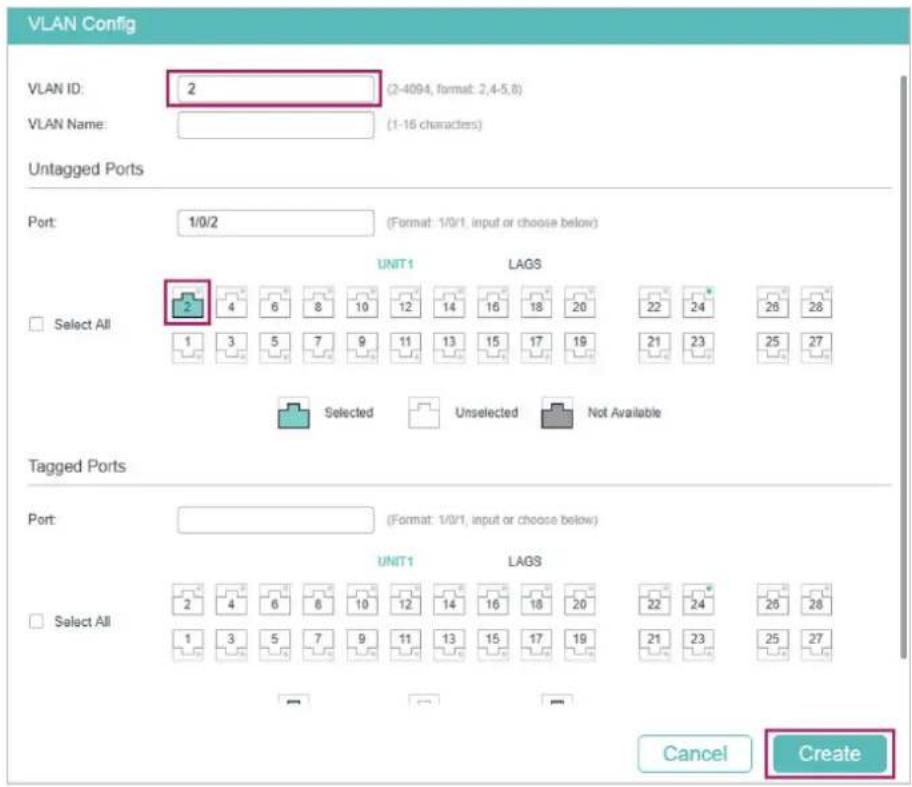Choose tagged port 15 icon
912x787 pixels.
[x=493, y=645]
